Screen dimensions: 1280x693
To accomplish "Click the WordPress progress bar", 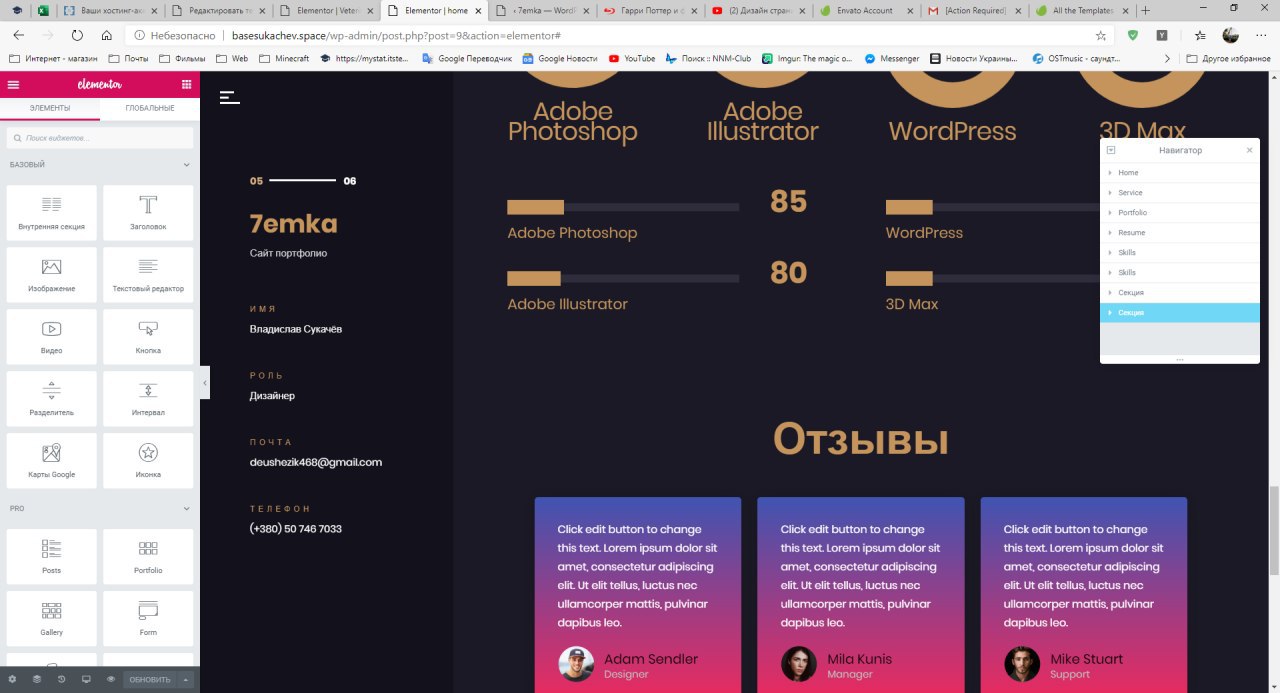I will pyautogui.click(x=992, y=207).
